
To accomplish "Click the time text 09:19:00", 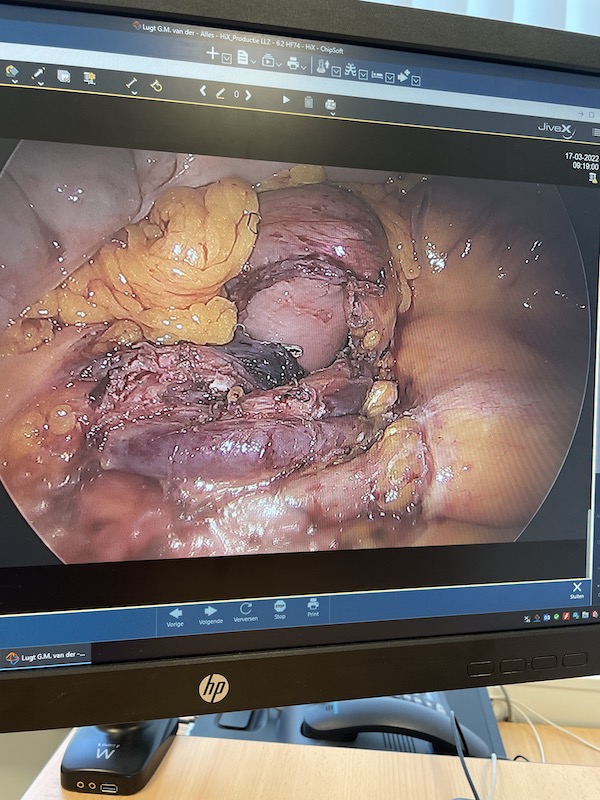I will 588,166.
